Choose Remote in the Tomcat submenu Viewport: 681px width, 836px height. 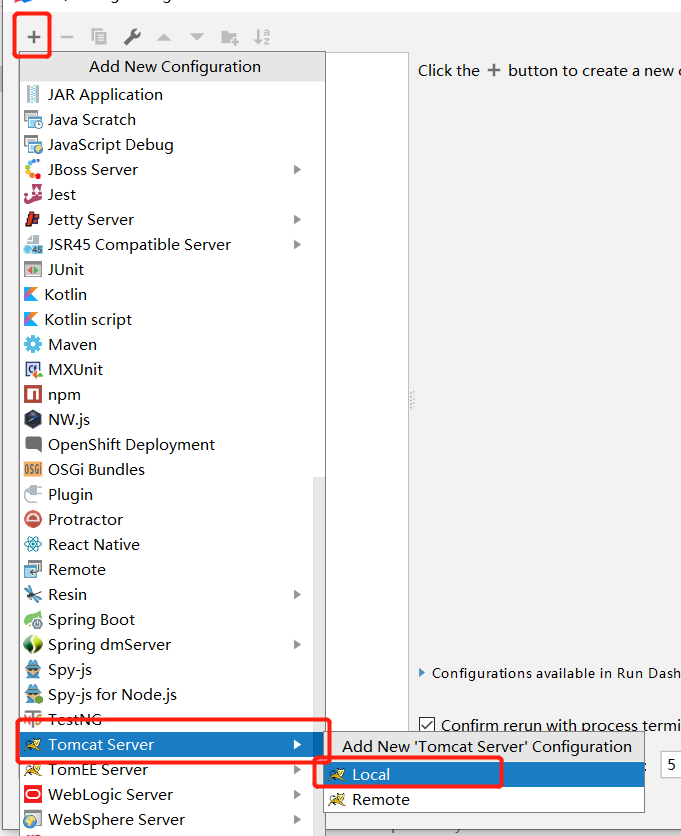point(484,799)
